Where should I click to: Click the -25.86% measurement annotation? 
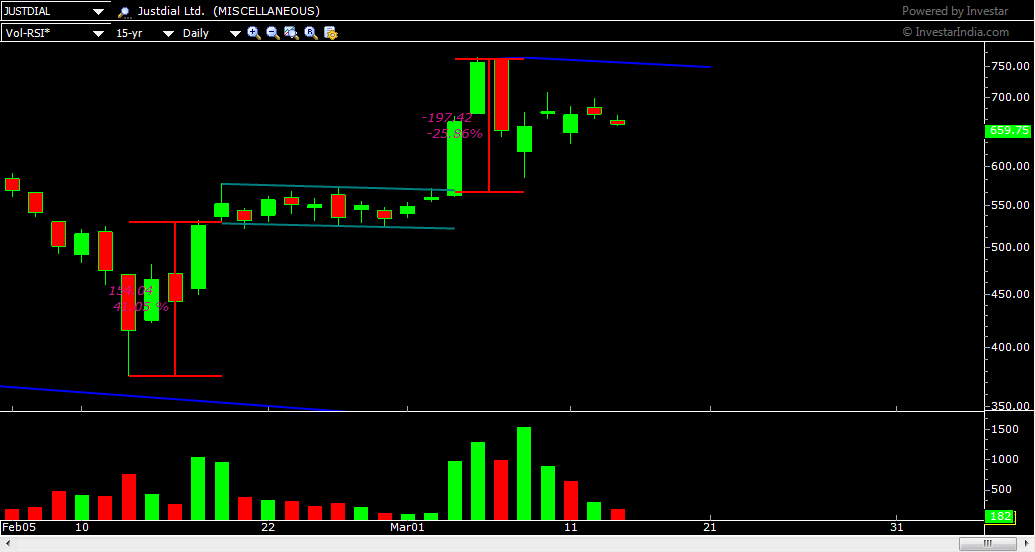[455, 133]
